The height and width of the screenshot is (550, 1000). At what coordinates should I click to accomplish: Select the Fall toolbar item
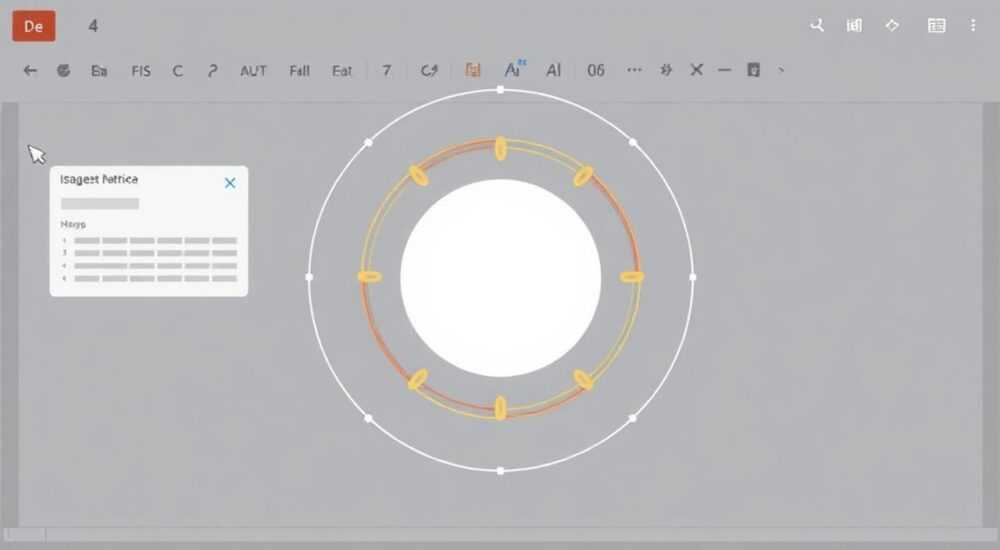[x=299, y=71]
